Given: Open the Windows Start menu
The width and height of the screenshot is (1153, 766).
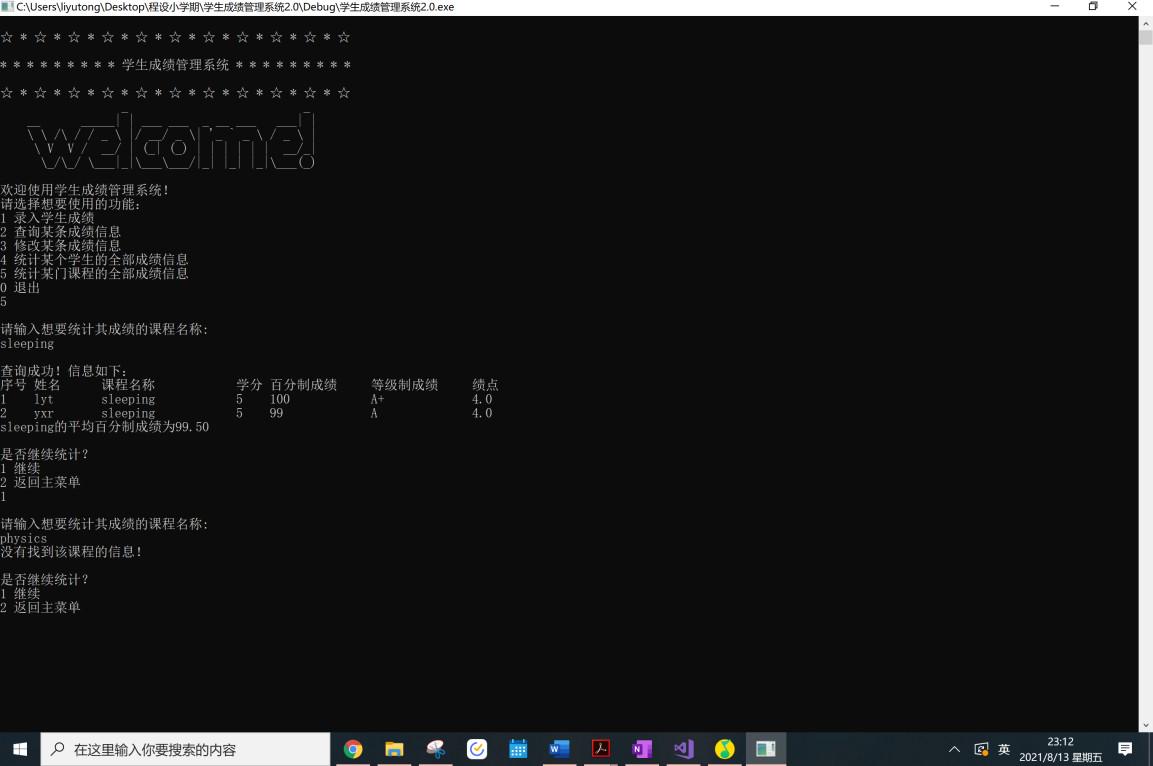Looking at the screenshot, I should (20, 749).
